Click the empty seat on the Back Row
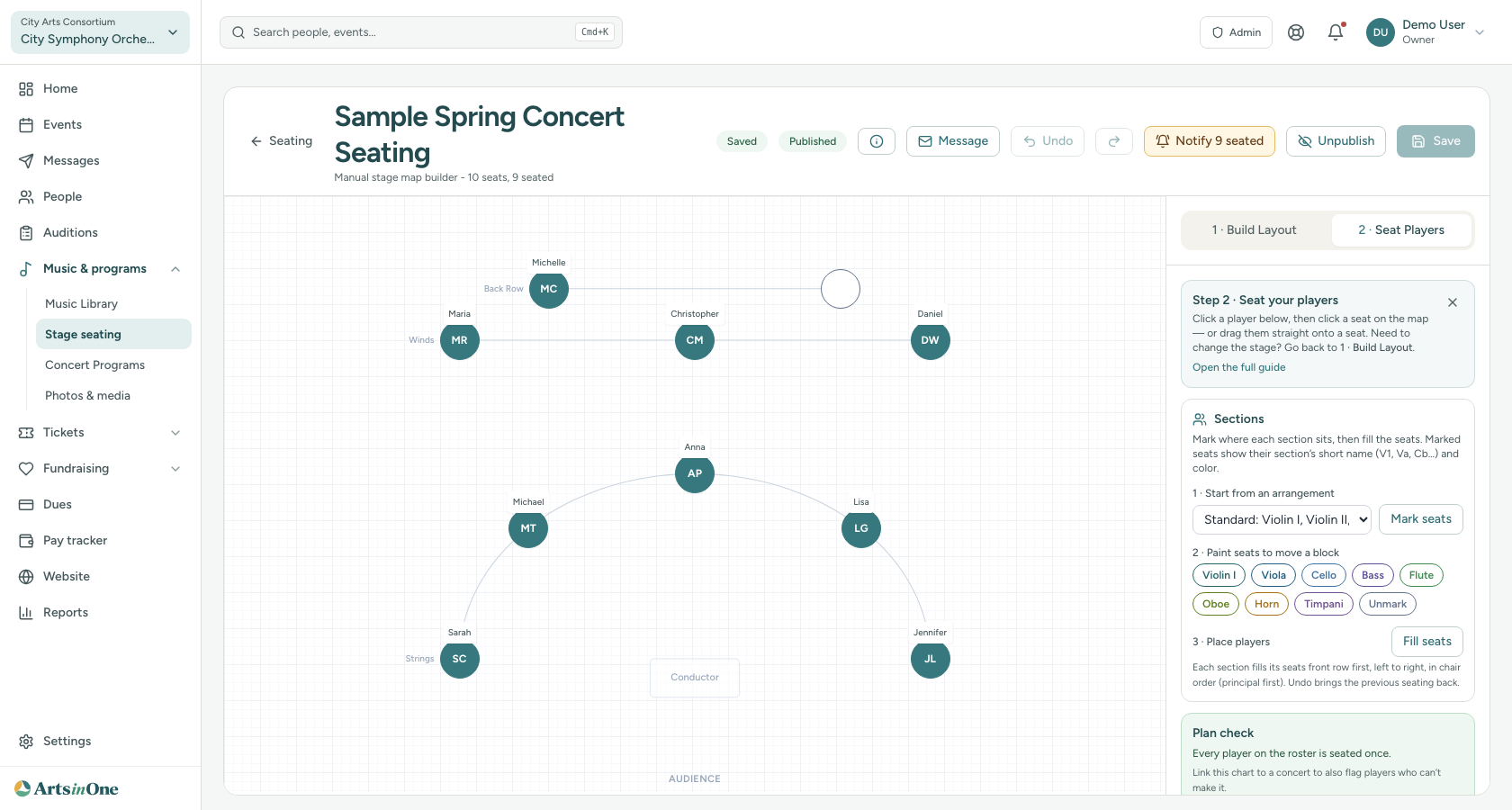 [841, 289]
